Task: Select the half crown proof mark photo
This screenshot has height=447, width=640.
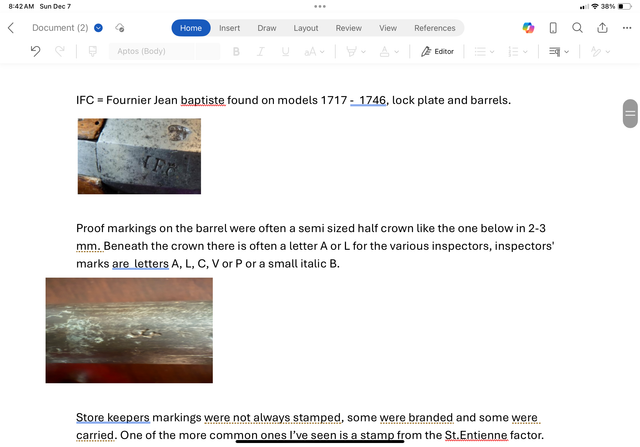Action: pyautogui.click(x=129, y=330)
